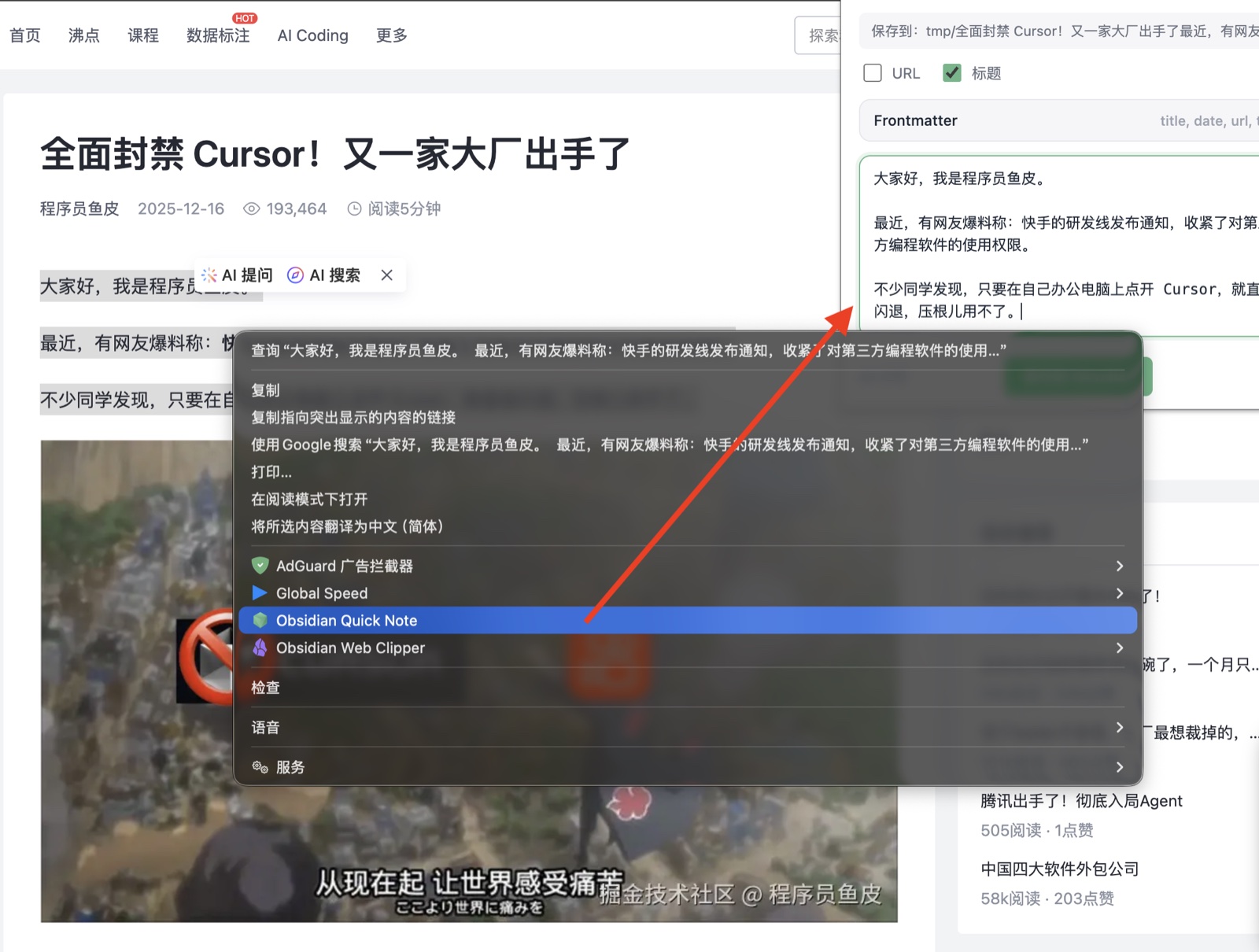Choose 将所选内容翻译为中文（简体）
1259x952 pixels.
[688, 526]
